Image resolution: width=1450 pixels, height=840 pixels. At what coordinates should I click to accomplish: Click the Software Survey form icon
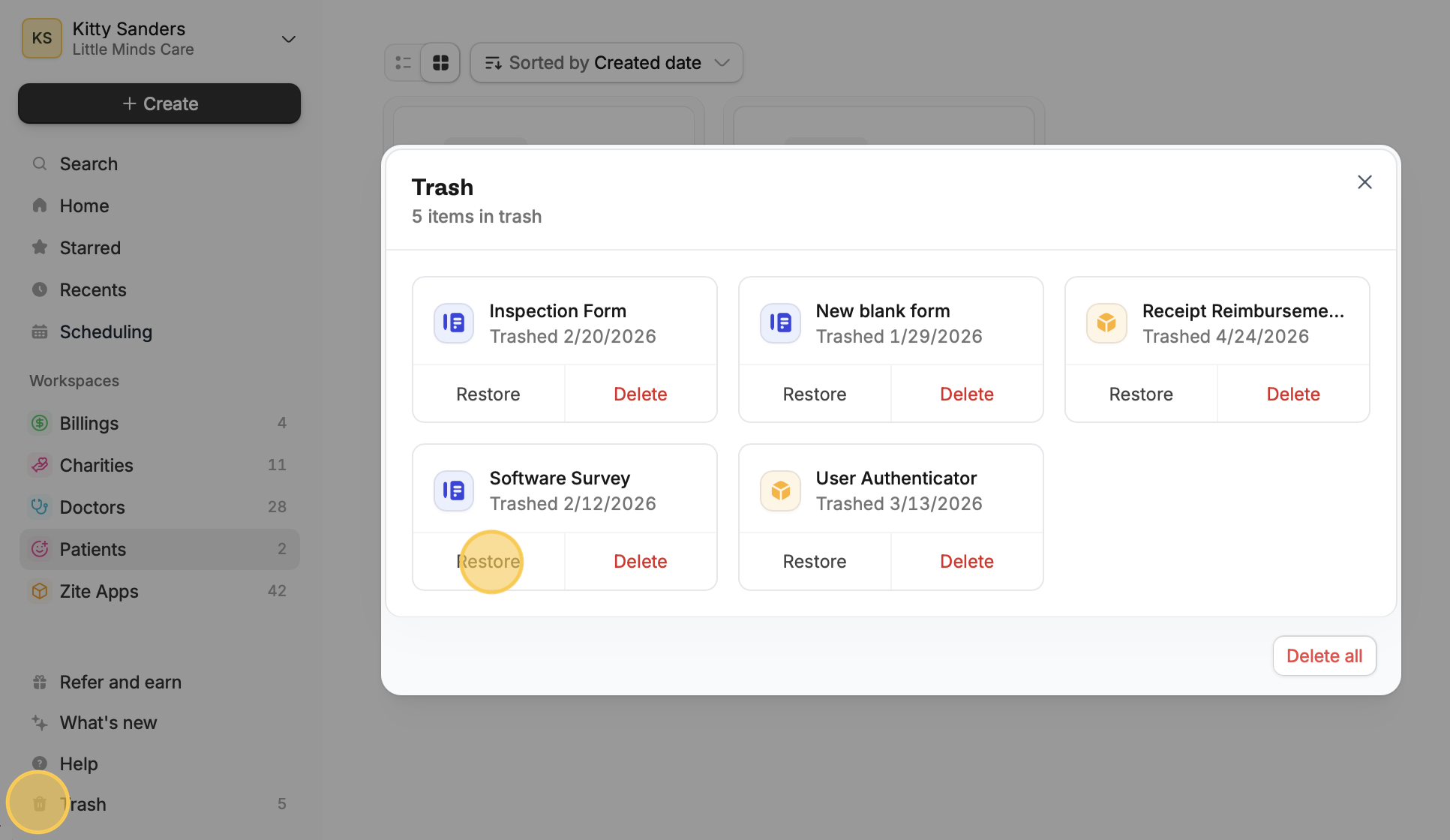(x=453, y=490)
